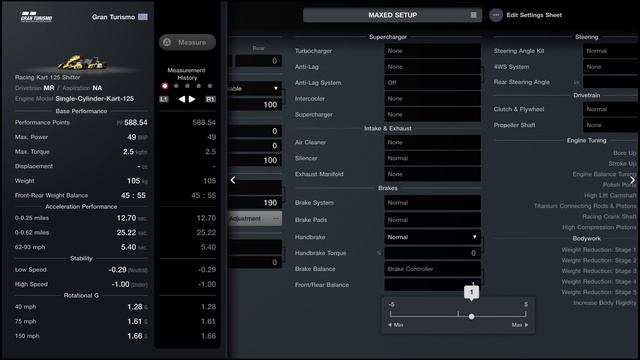Select the fifth measurement history dot

(x=210, y=86)
